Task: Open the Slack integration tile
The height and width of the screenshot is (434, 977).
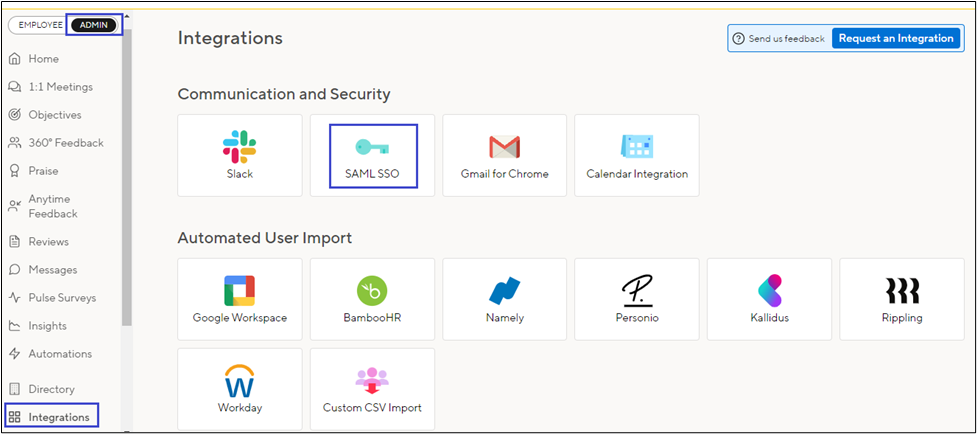Action: pos(239,154)
